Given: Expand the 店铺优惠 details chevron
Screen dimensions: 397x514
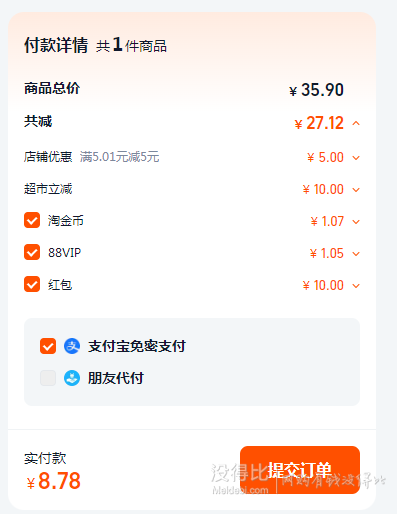Looking at the screenshot, I should pyautogui.click(x=356, y=158).
